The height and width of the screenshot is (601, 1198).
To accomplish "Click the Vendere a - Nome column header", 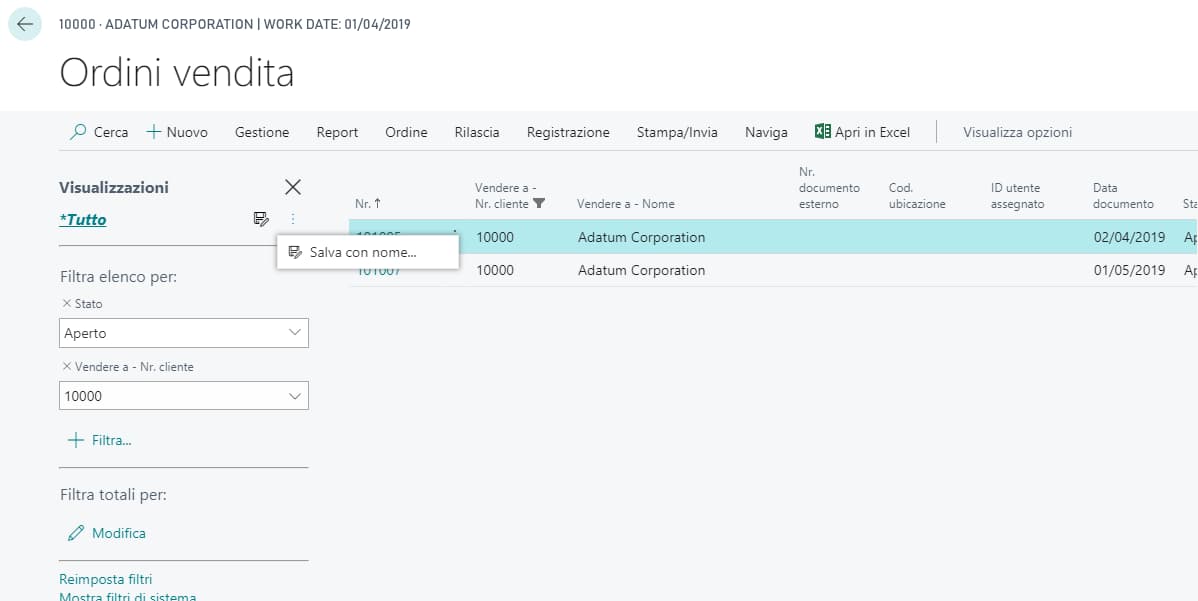I will pos(626,204).
